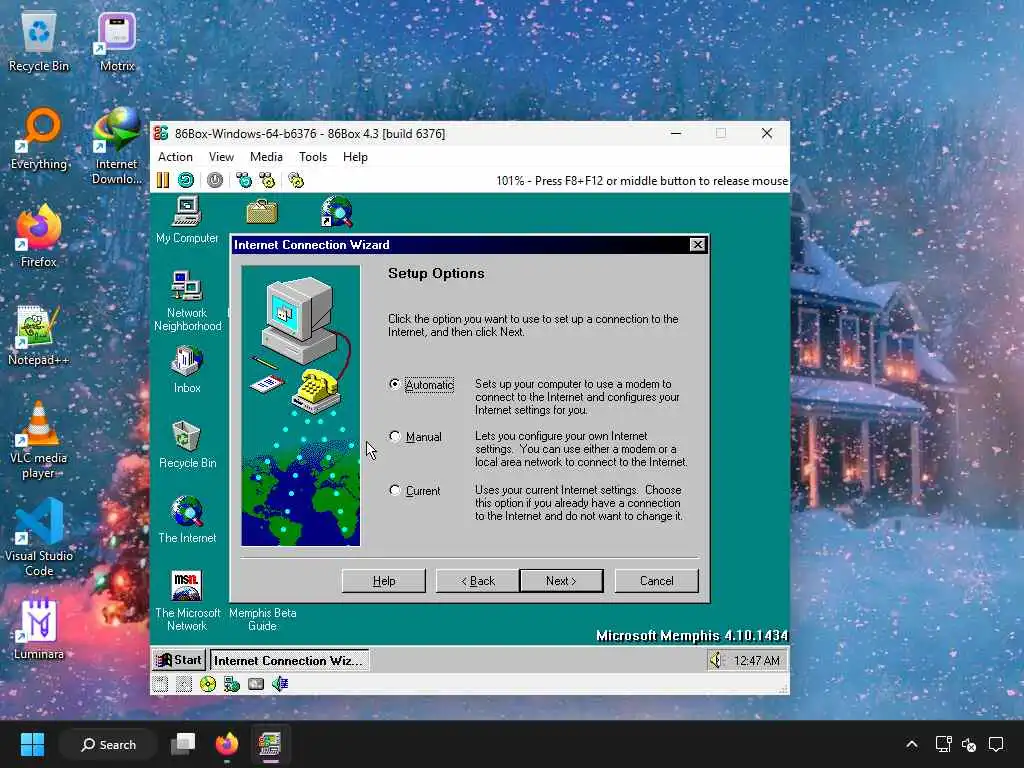This screenshot has height=768, width=1024.
Task: Open the notification icon at the taskbar's end
Action: [x=996, y=744]
